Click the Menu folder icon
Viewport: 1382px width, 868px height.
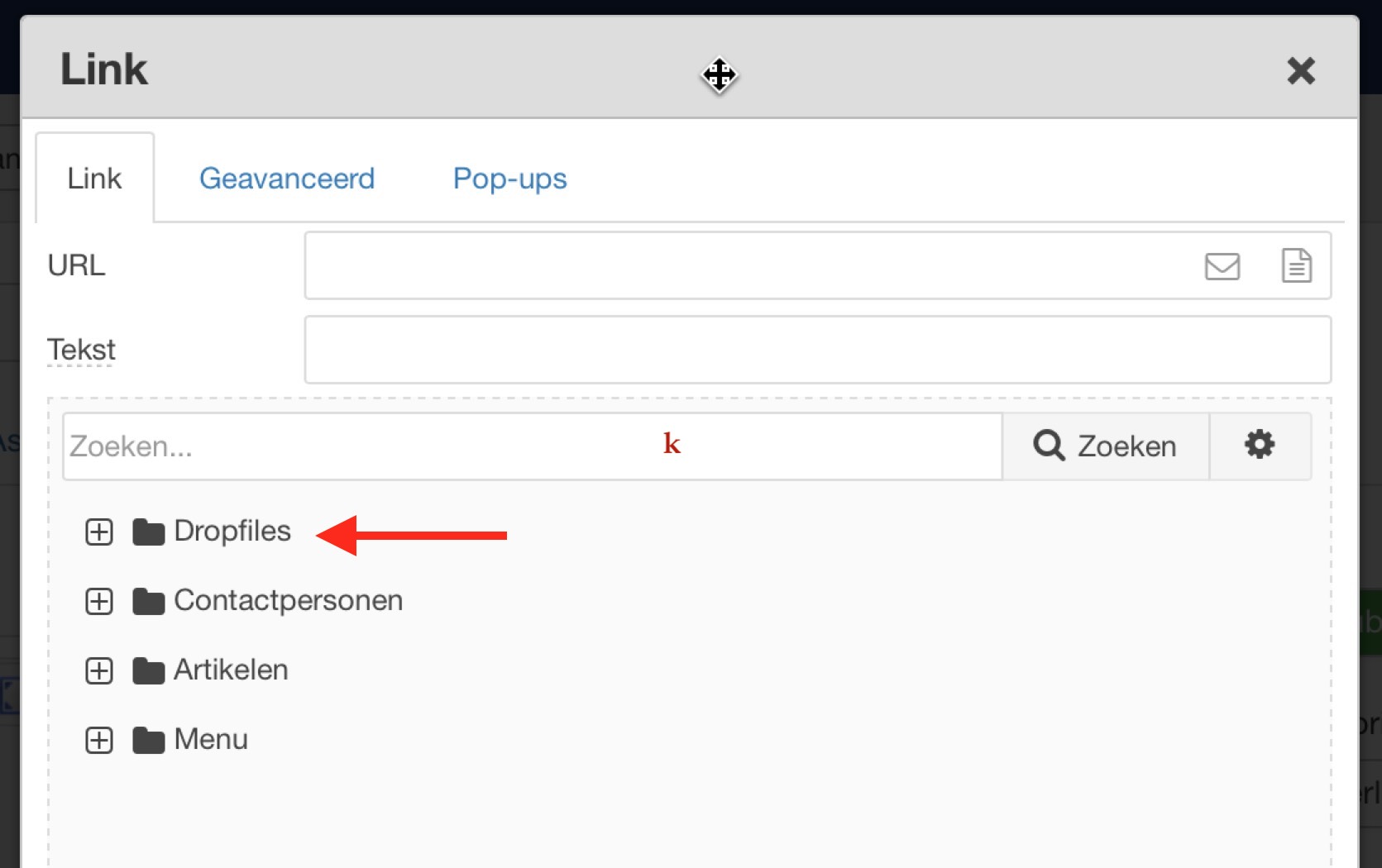149,740
